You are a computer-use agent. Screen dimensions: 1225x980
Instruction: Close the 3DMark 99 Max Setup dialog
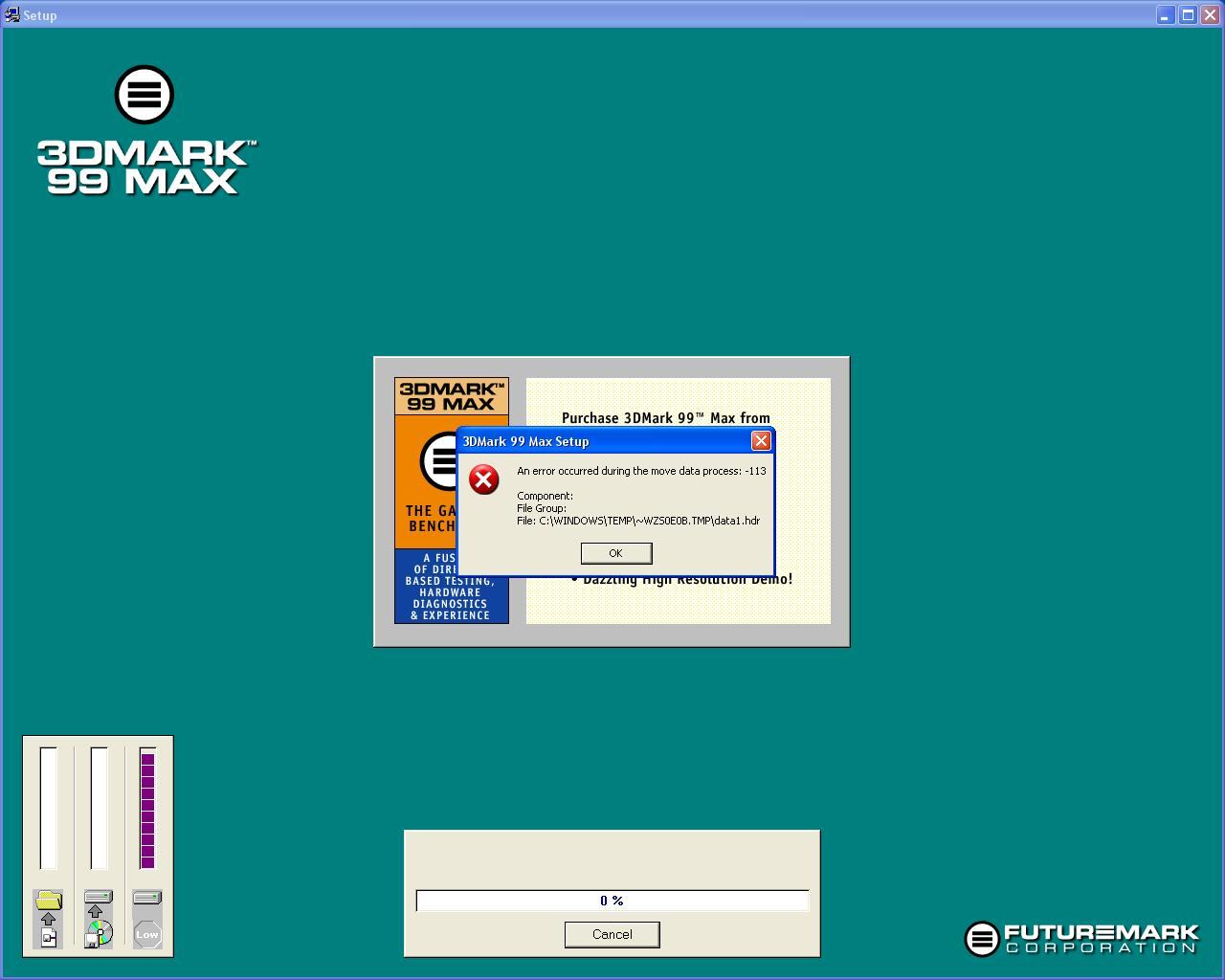click(761, 440)
